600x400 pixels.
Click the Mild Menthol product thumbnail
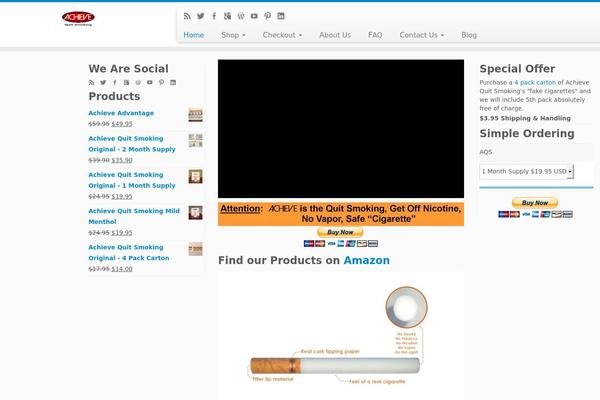196,213
